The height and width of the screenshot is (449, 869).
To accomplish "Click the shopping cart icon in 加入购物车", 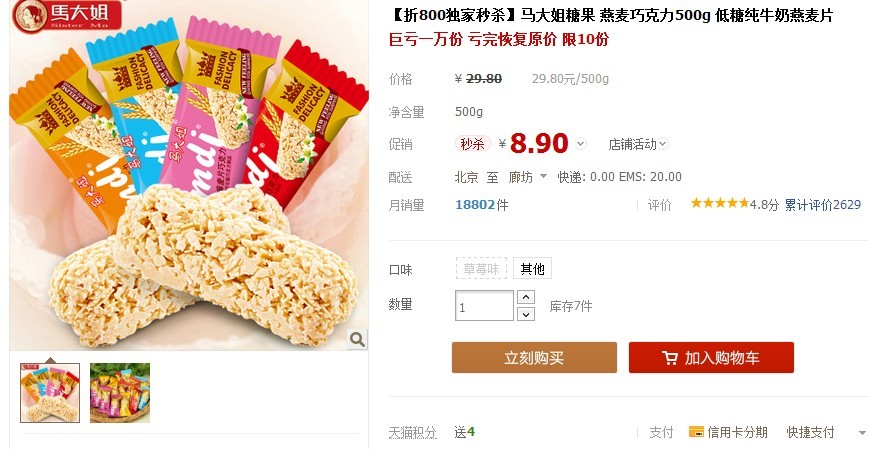I will pyautogui.click(x=670, y=358).
